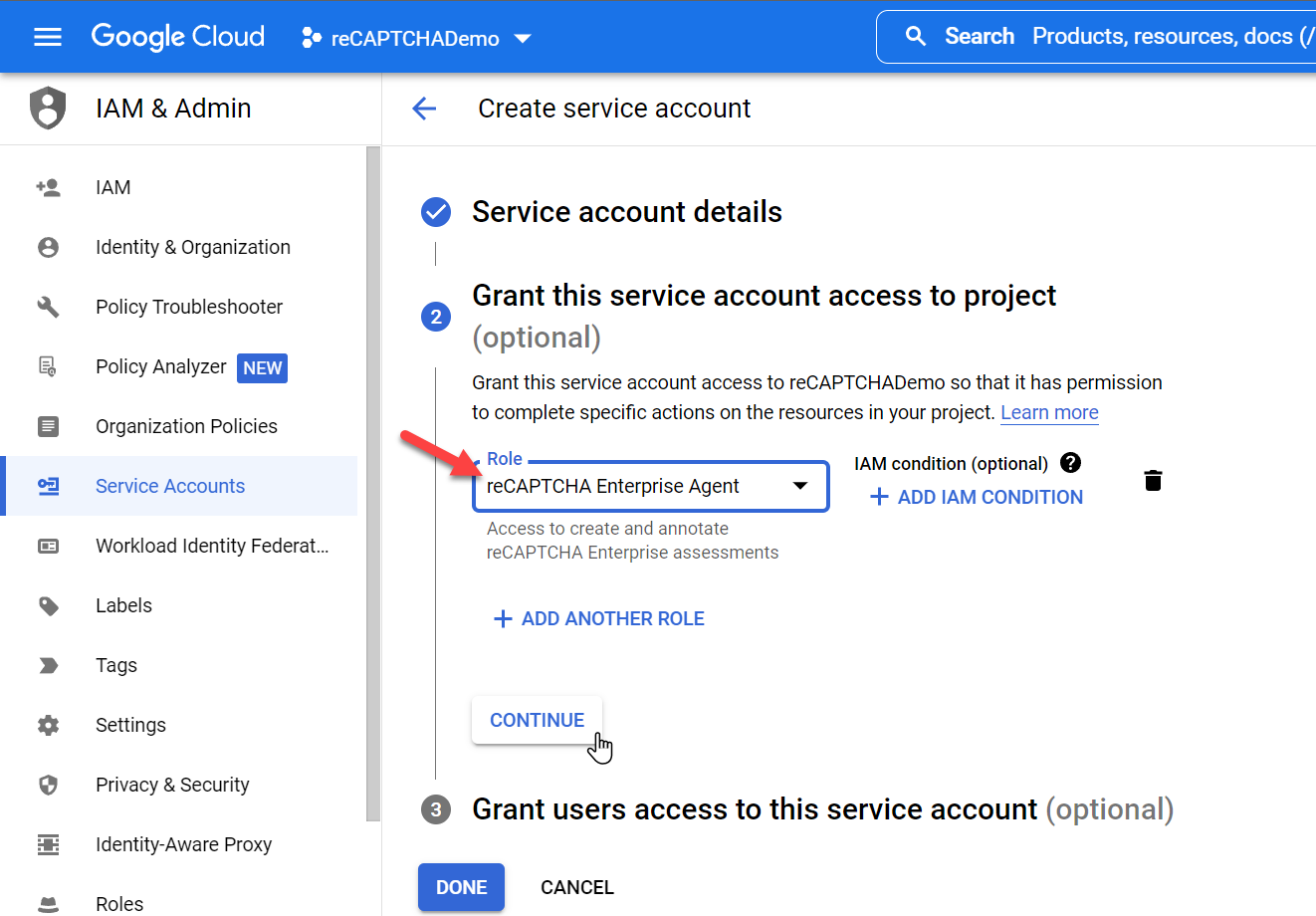Click the IAM & Admin shield icon
This screenshot has height=916, width=1316.
[x=48, y=109]
